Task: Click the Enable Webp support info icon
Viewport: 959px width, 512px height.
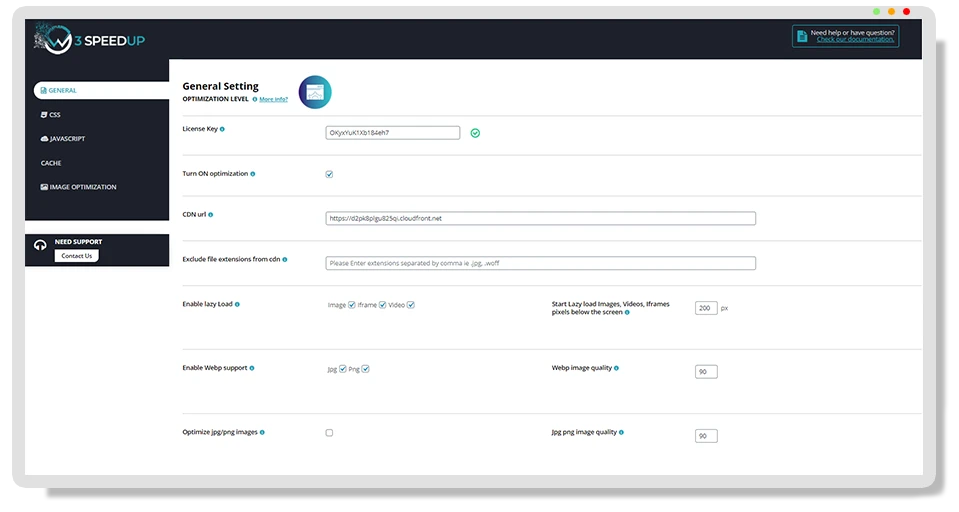Action: click(x=252, y=368)
